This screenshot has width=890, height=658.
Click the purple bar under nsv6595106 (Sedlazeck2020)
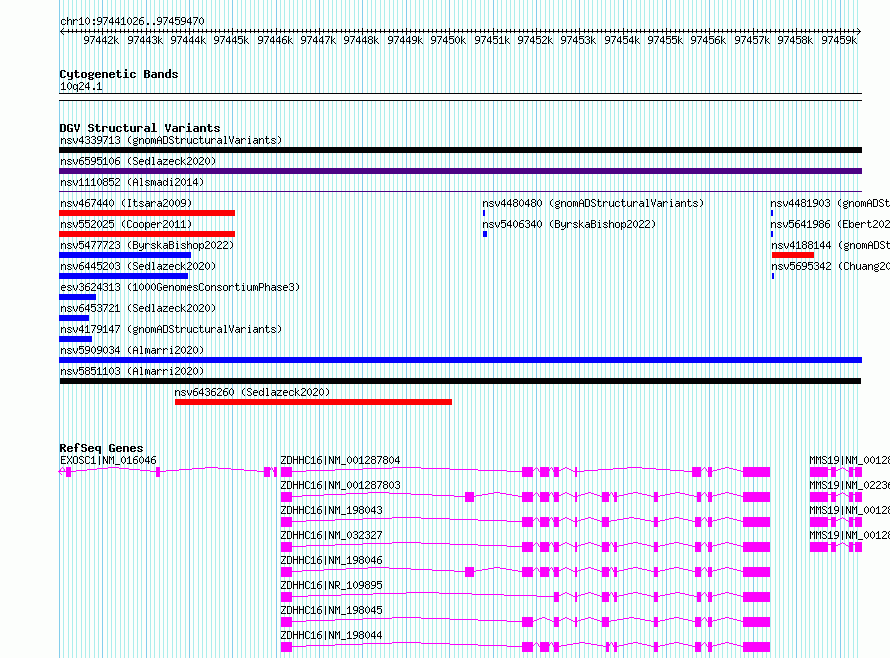click(460, 171)
